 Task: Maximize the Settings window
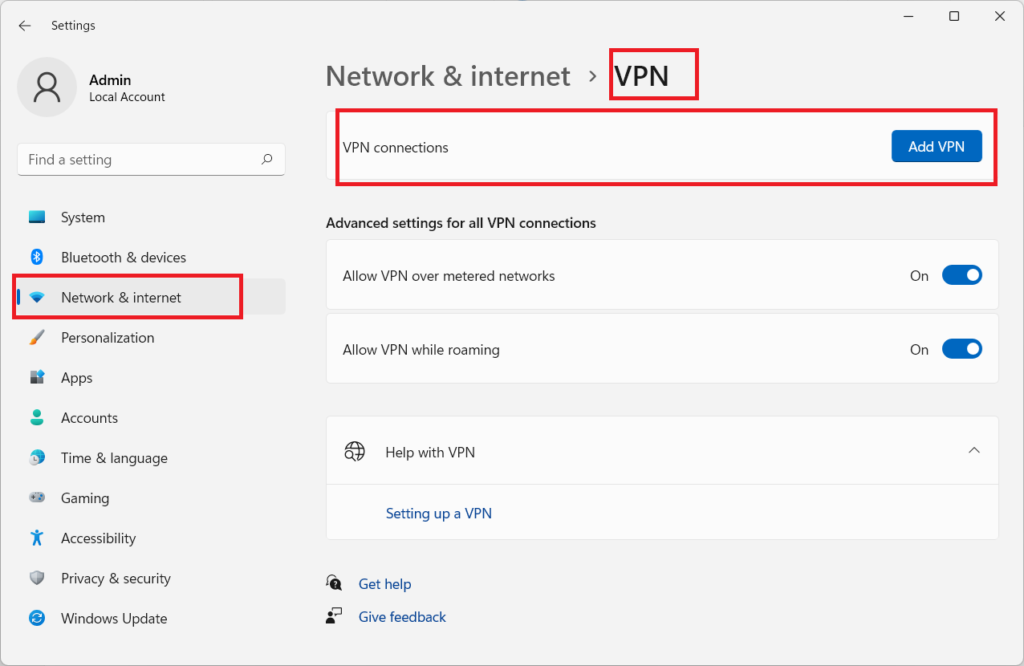point(954,16)
